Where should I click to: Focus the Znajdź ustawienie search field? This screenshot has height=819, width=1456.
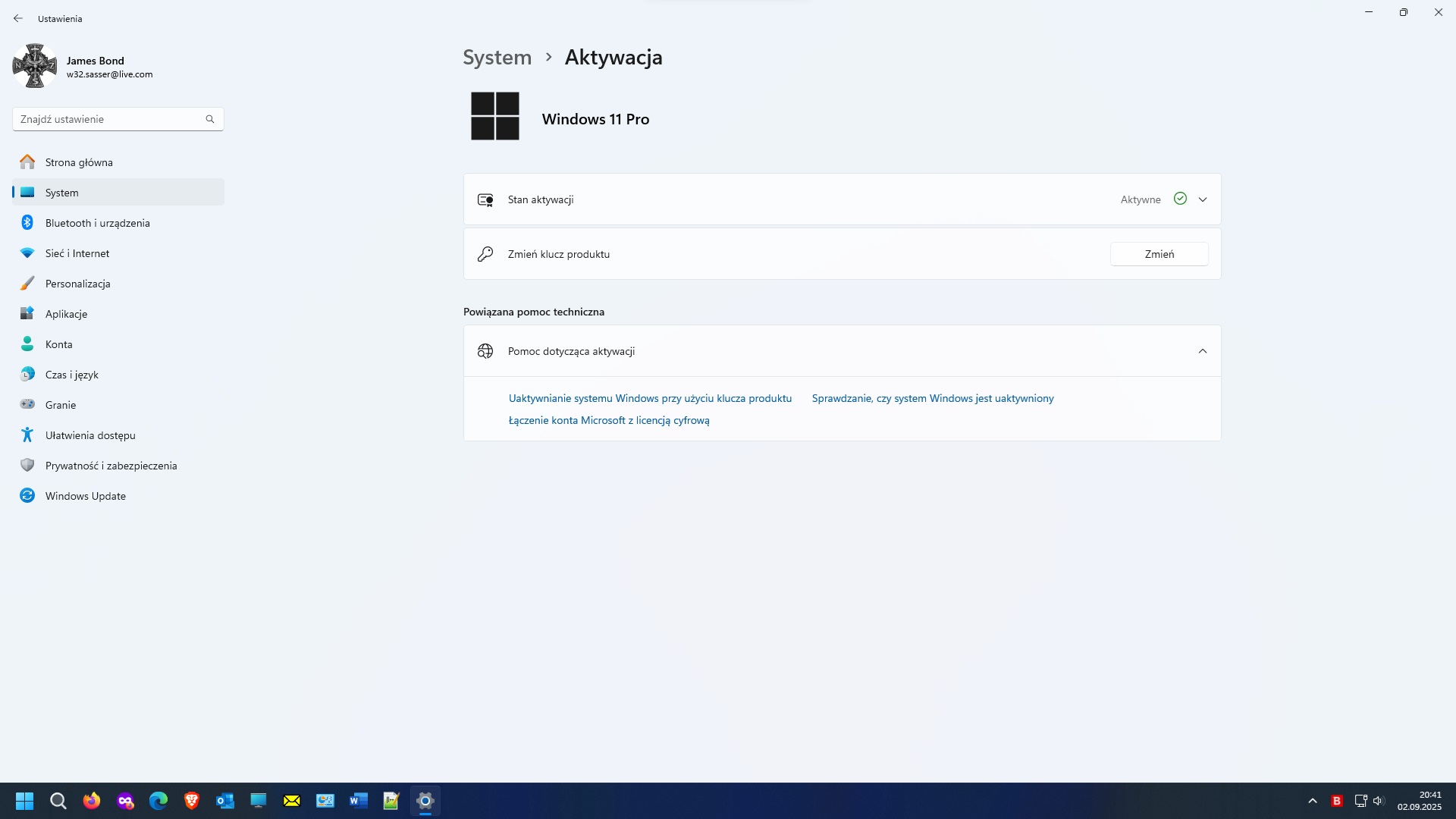click(x=118, y=119)
